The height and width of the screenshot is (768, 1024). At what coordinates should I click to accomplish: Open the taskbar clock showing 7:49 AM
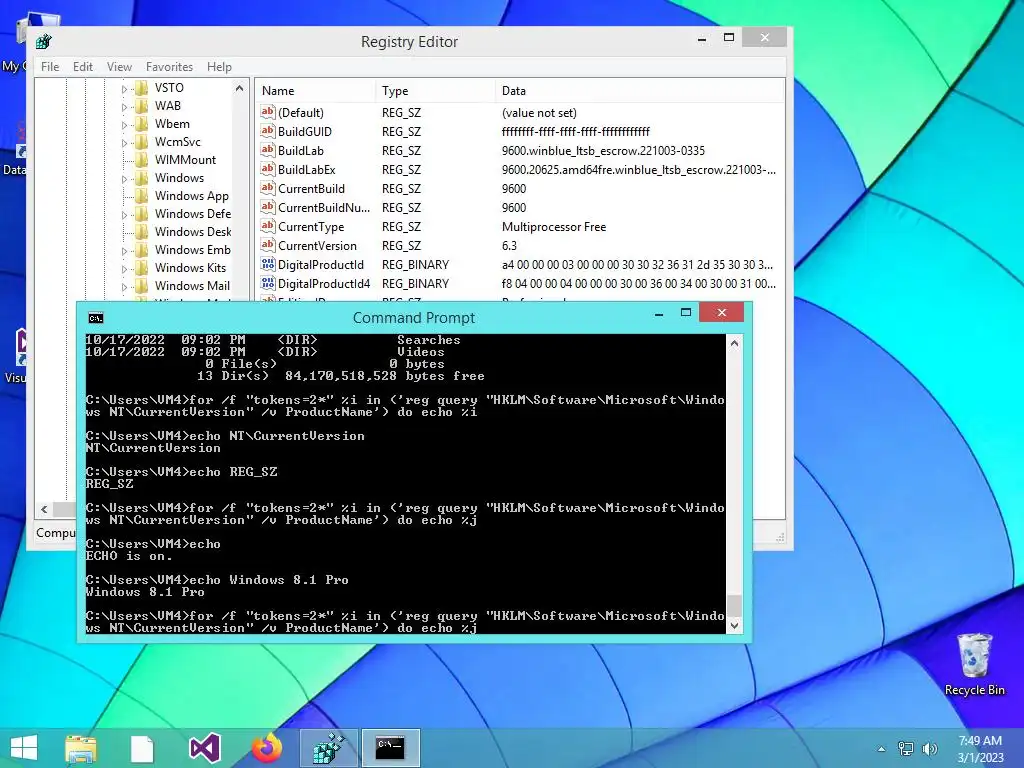[x=980, y=749]
